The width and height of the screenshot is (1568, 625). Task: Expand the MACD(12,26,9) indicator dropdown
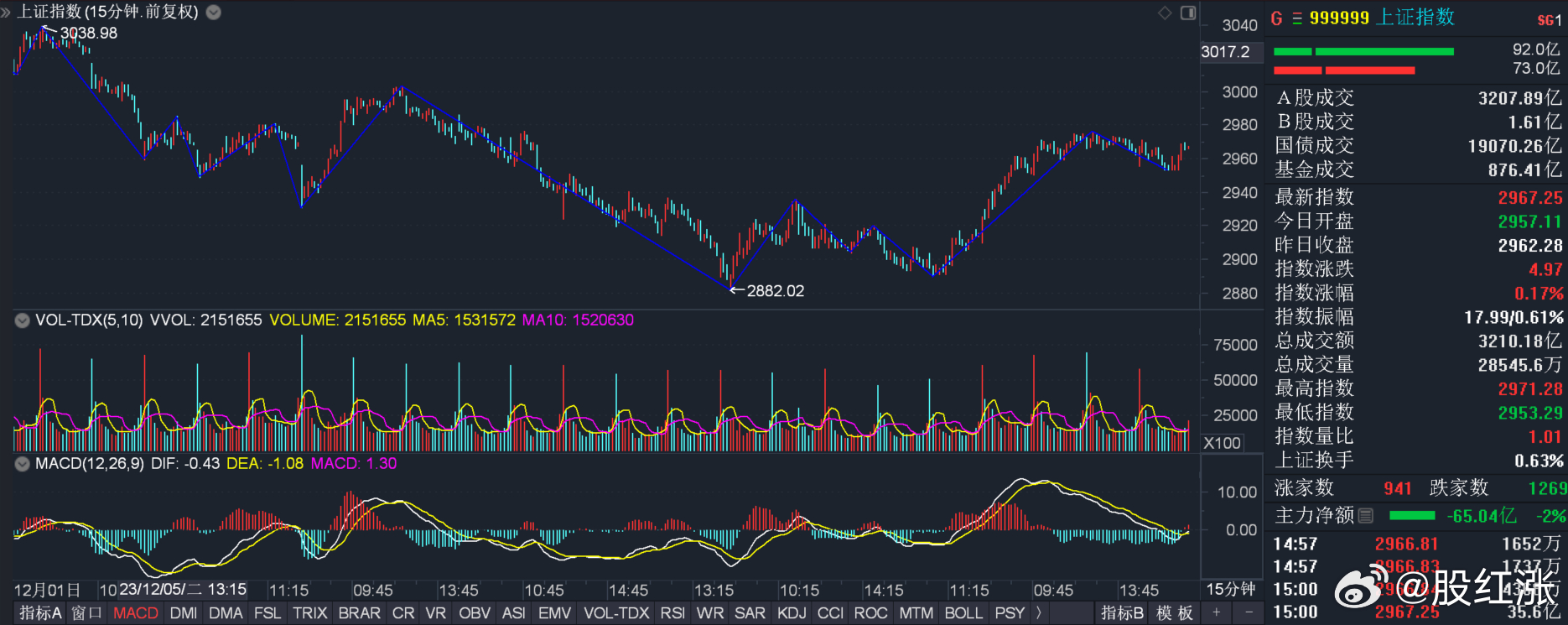(23, 464)
